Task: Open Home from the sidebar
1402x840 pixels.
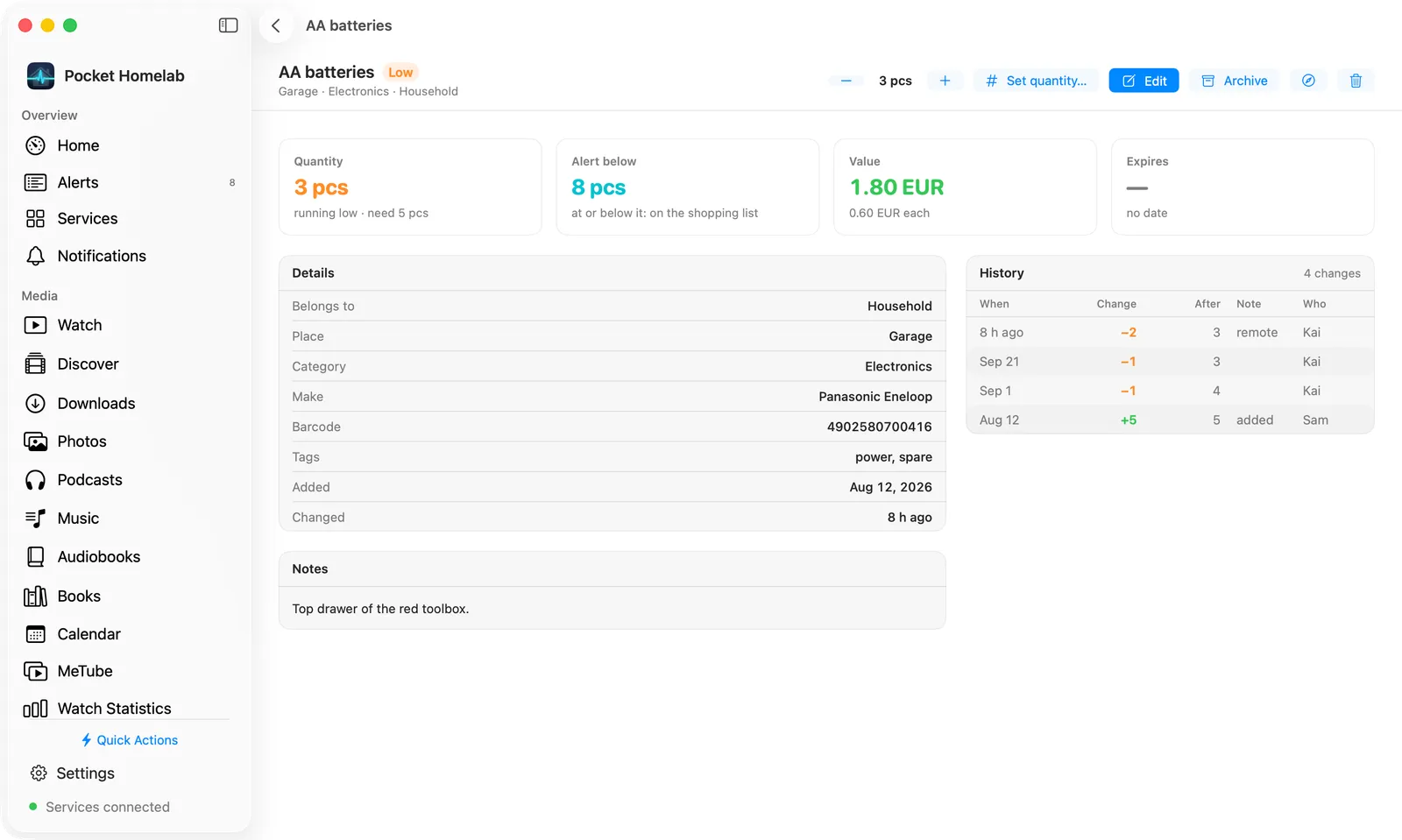Action: click(128, 145)
